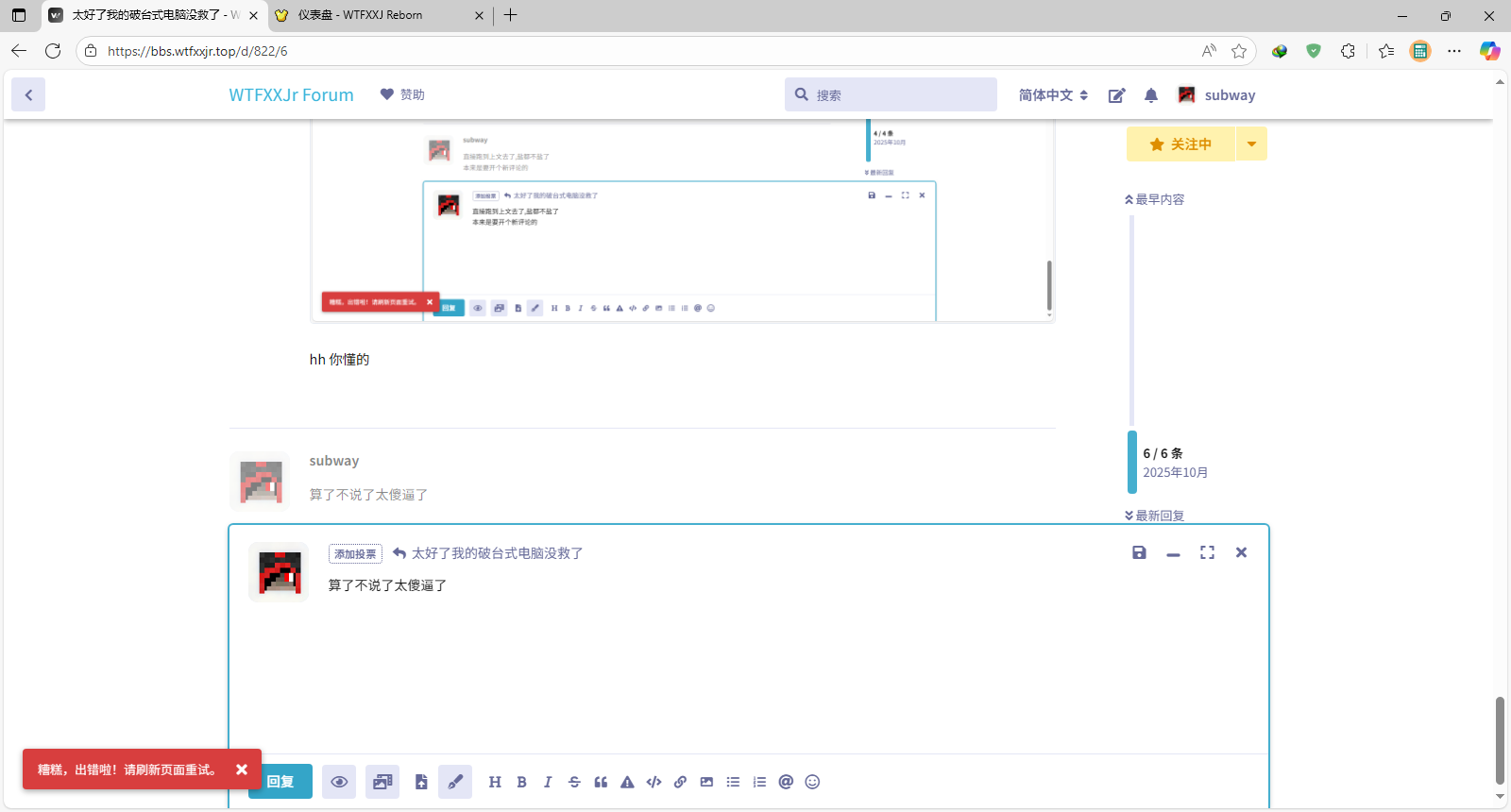The height and width of the screenshot is (812, 1511).
Task: Insert bold formatting in composer
Action: click(521, 782)
